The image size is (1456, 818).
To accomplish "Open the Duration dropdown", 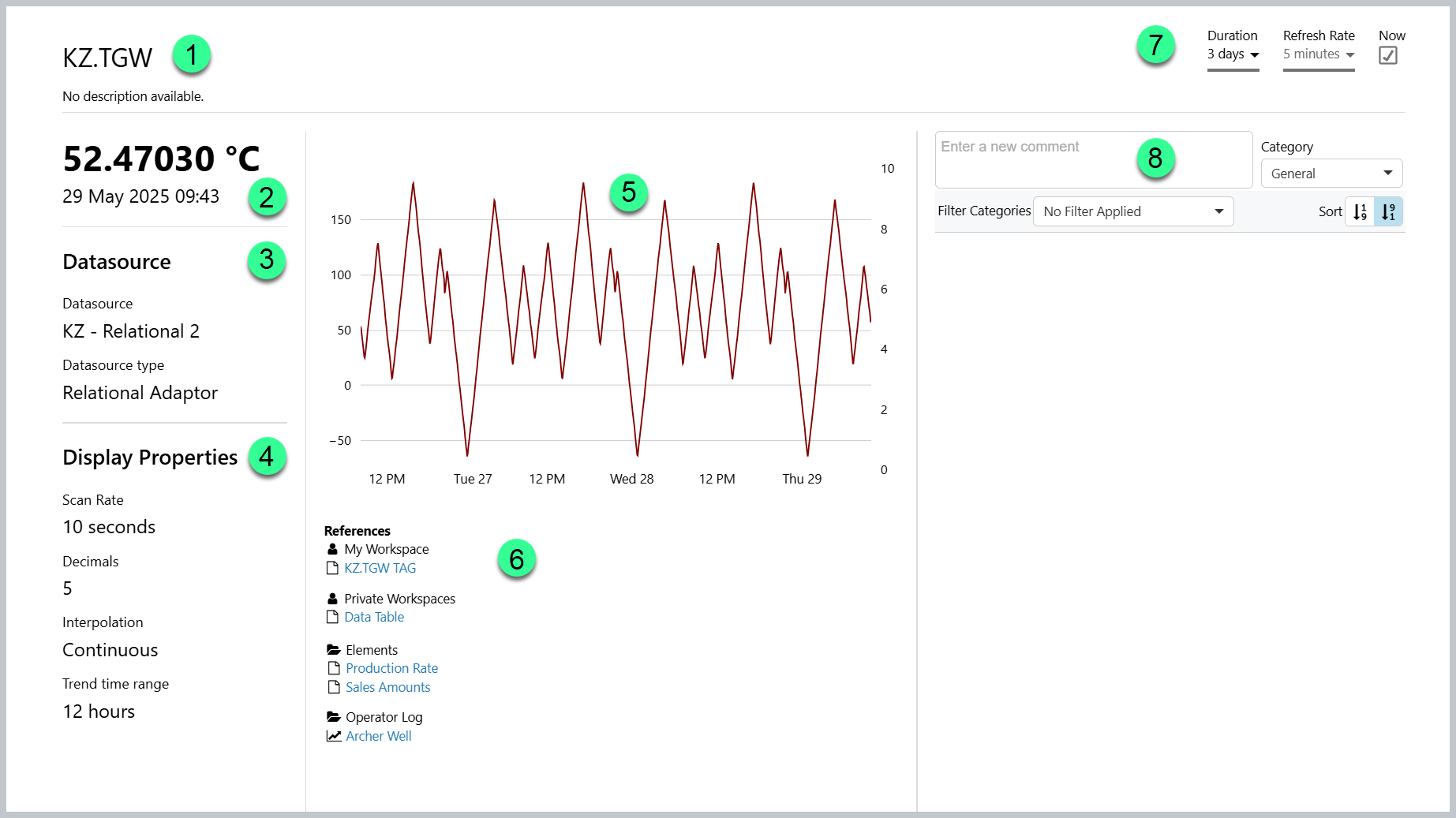I will point(1233,54).
